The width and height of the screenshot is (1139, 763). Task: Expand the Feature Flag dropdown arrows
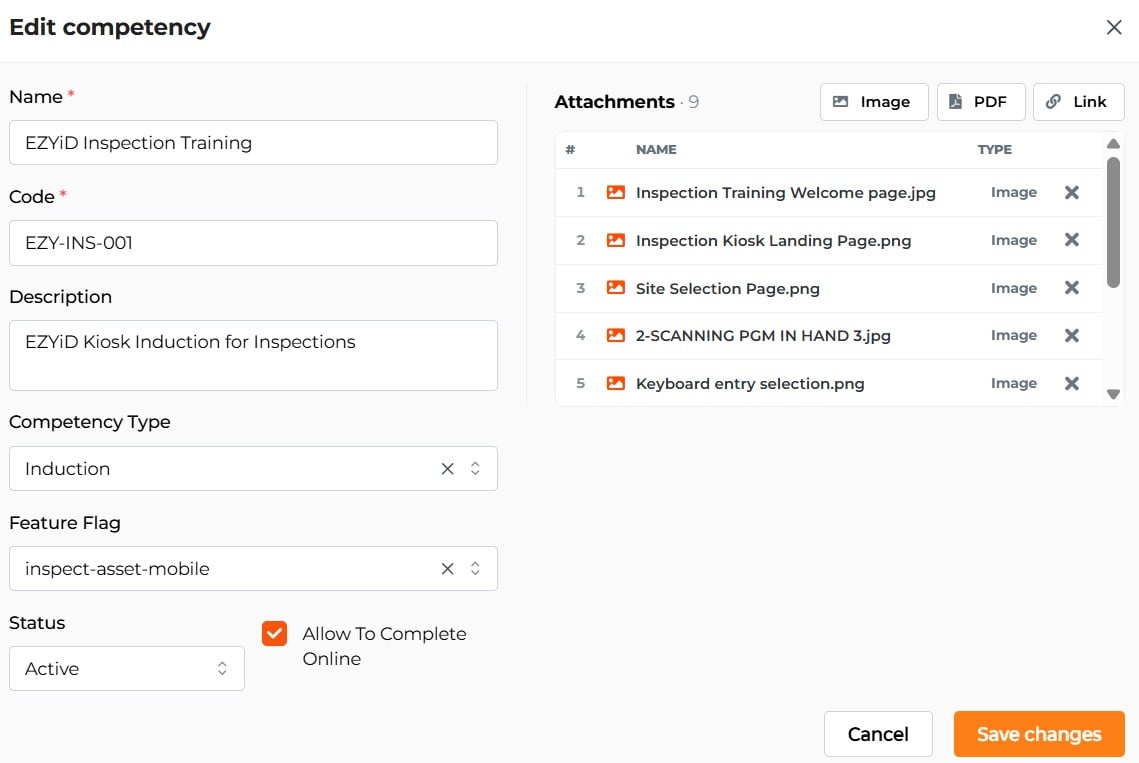point(475,568)
